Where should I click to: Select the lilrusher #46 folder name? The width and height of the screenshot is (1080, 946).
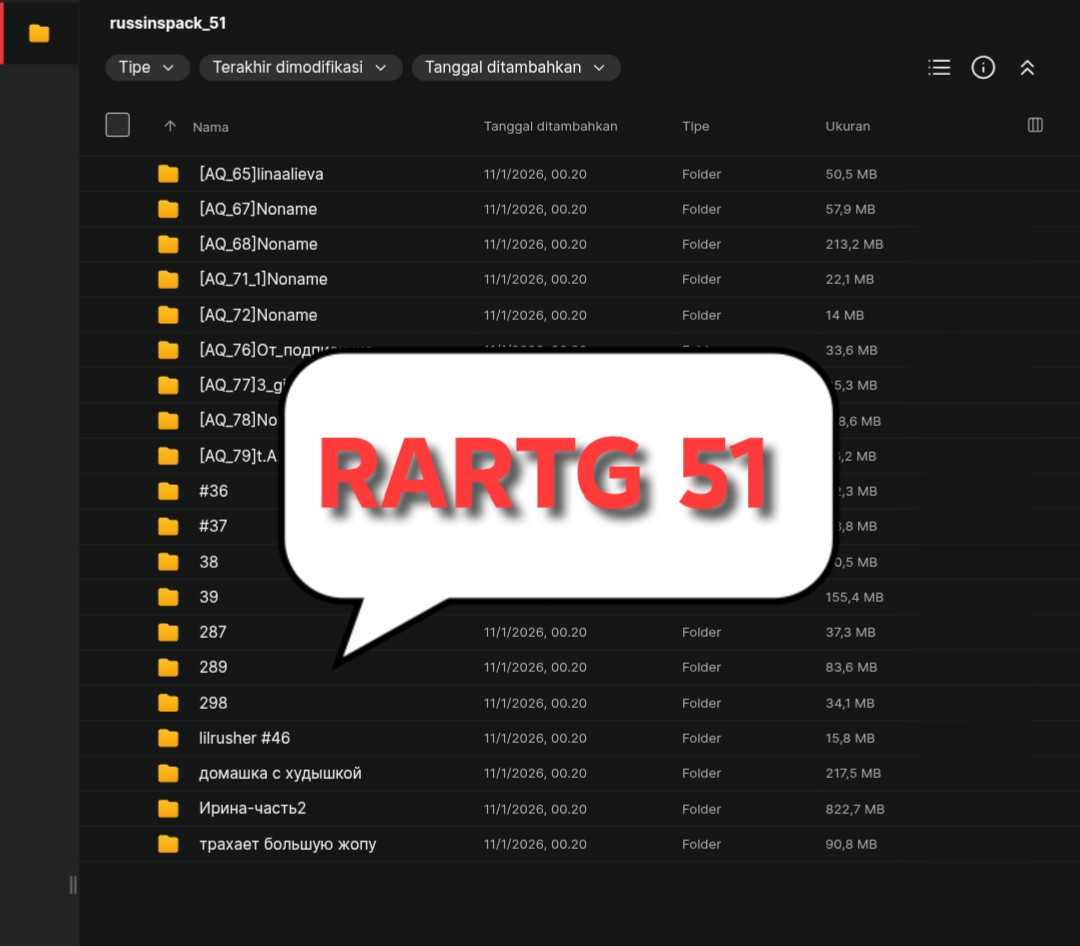[245, 738]
